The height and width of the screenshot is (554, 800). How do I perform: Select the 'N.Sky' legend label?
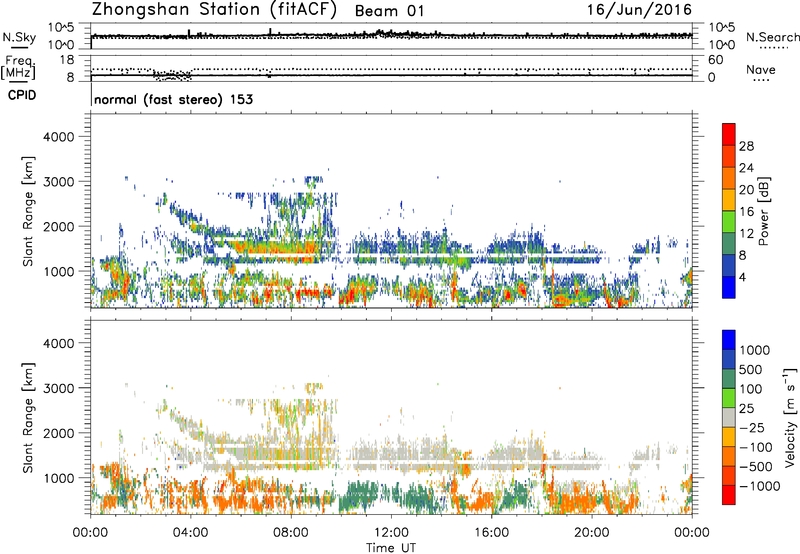click(x=19, y=37)
